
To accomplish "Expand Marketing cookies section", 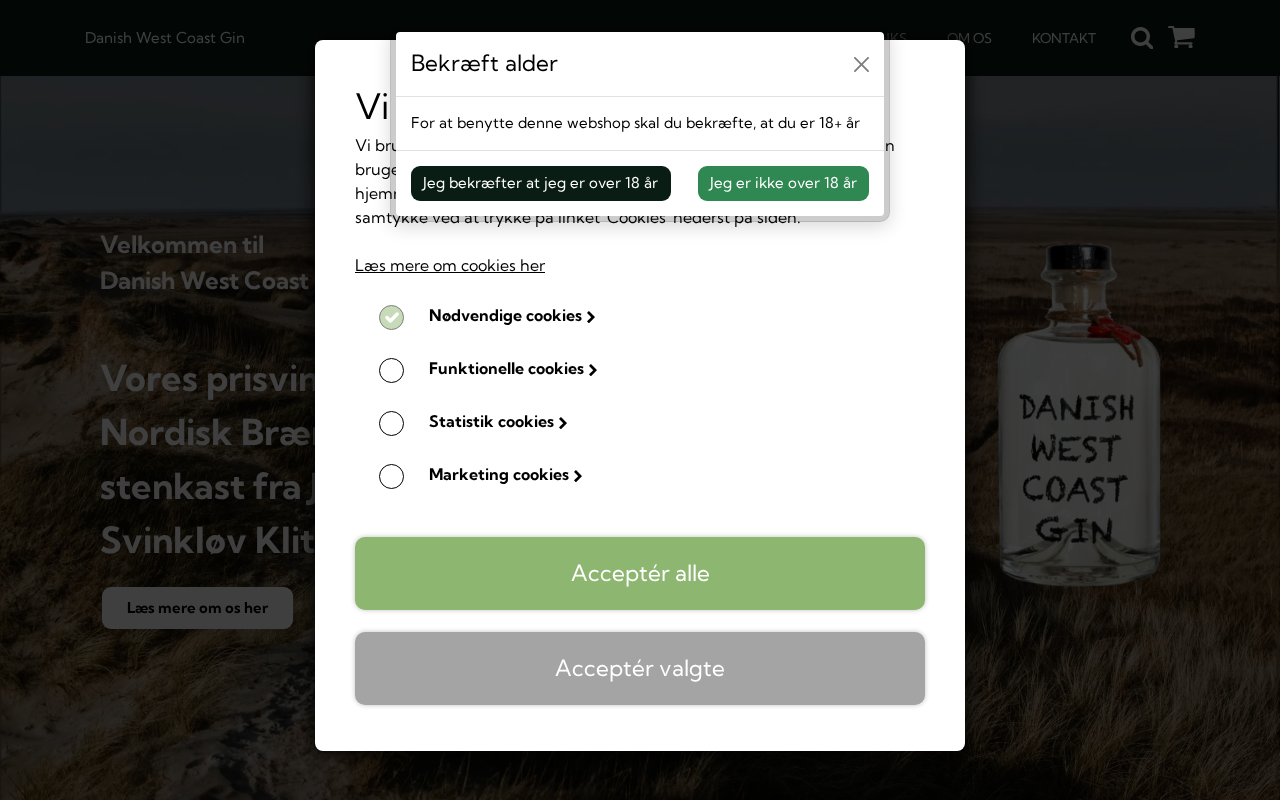I will pos(505,475).
